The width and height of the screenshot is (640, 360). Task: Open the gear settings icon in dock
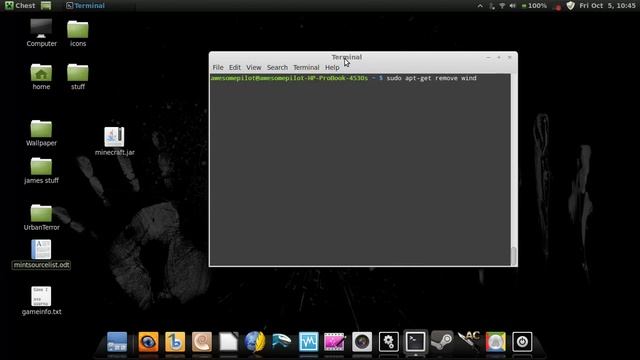click(x=389, y=342)
